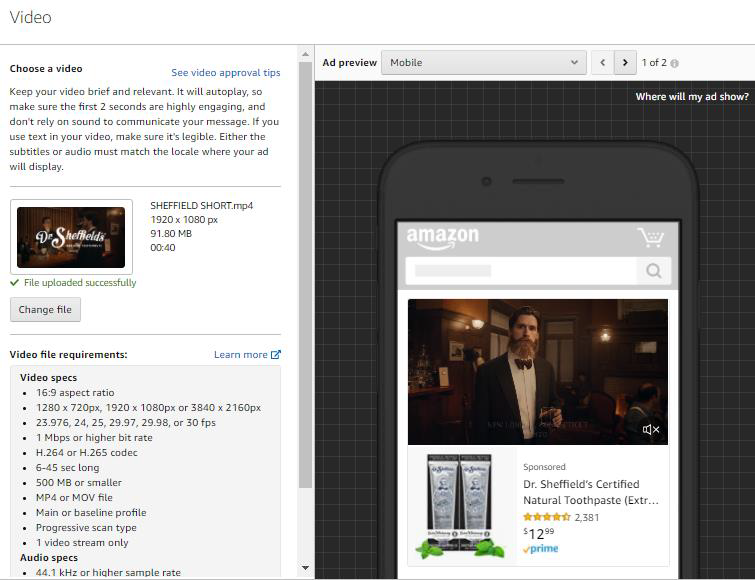Viewport: 755px width, 580px height.
Task: Click the Sponsored label in the ad
Action: pyautogui.click(x=544, y=467)
